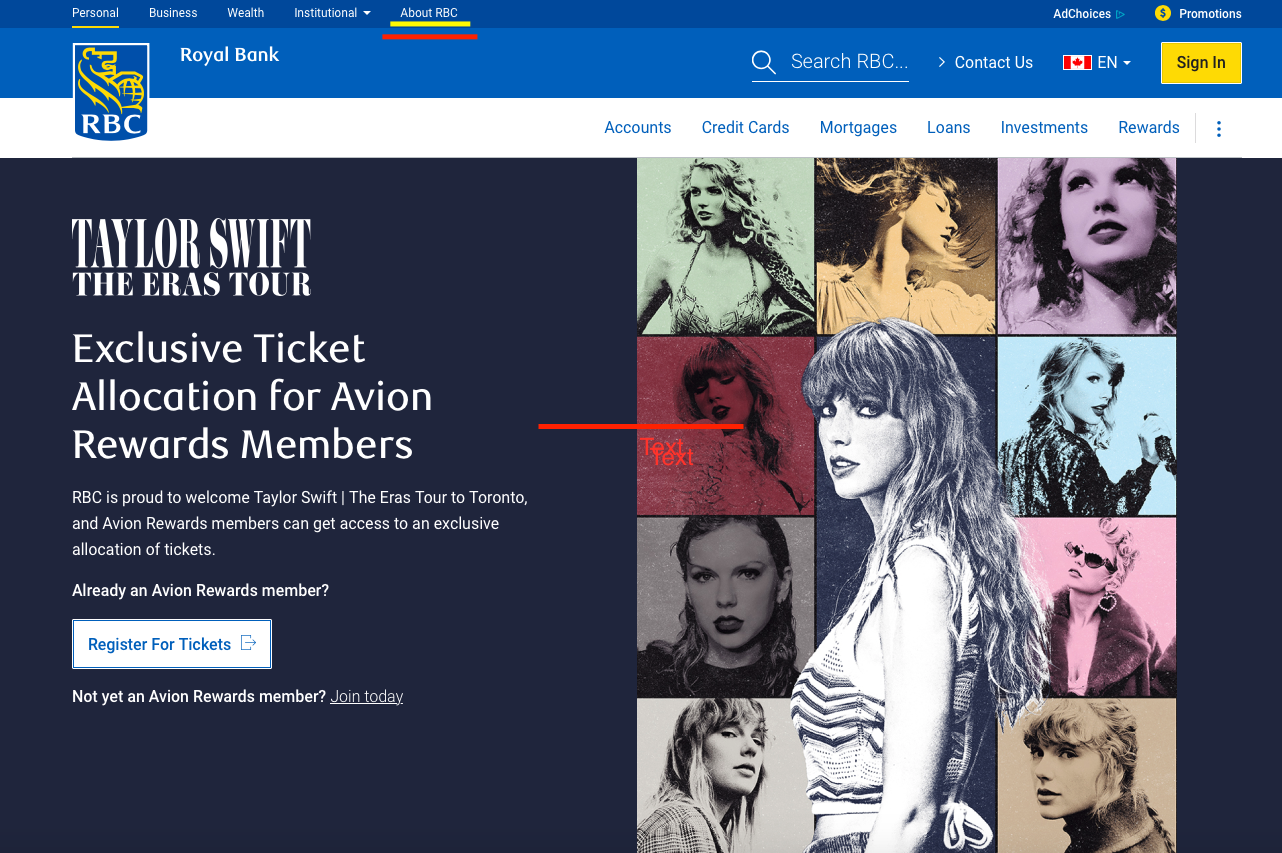Switch to the Business tab
The image size is (1282, 853).
click(173, 13)
